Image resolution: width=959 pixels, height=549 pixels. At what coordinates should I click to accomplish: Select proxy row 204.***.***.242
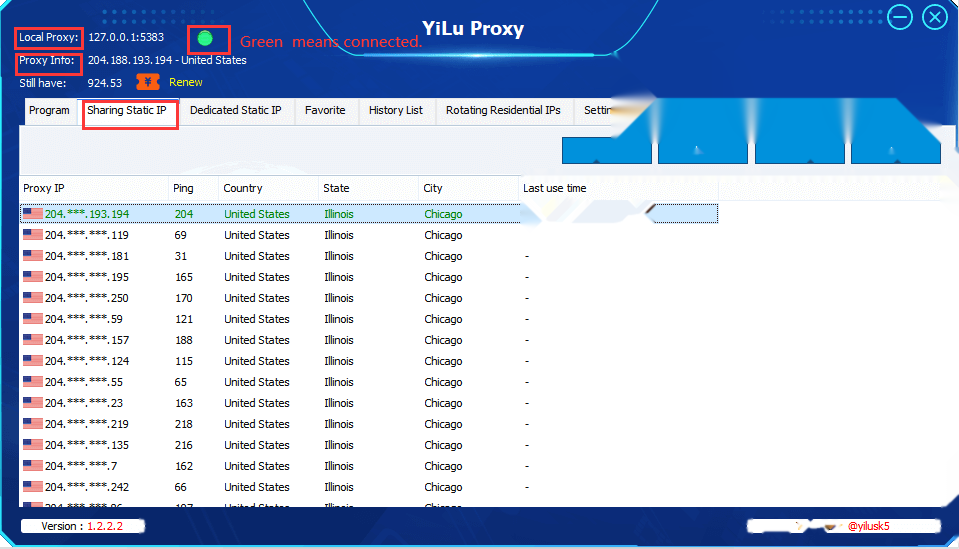tap(369, 487)
